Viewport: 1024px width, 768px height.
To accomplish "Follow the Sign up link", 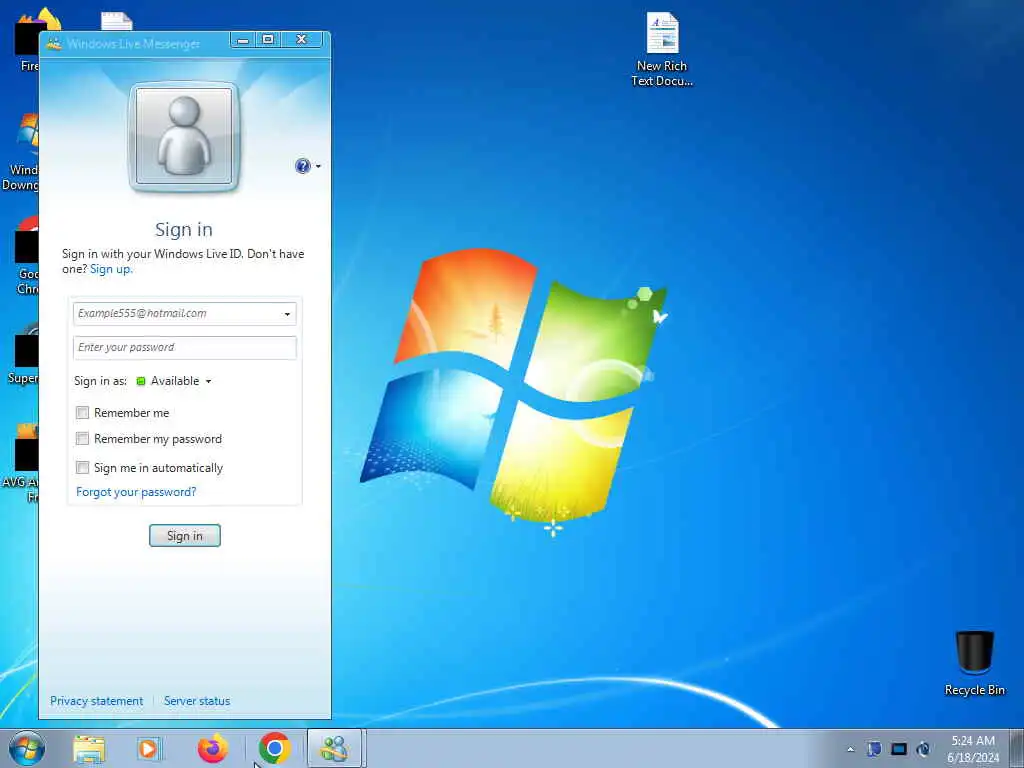I will point(110,269).
